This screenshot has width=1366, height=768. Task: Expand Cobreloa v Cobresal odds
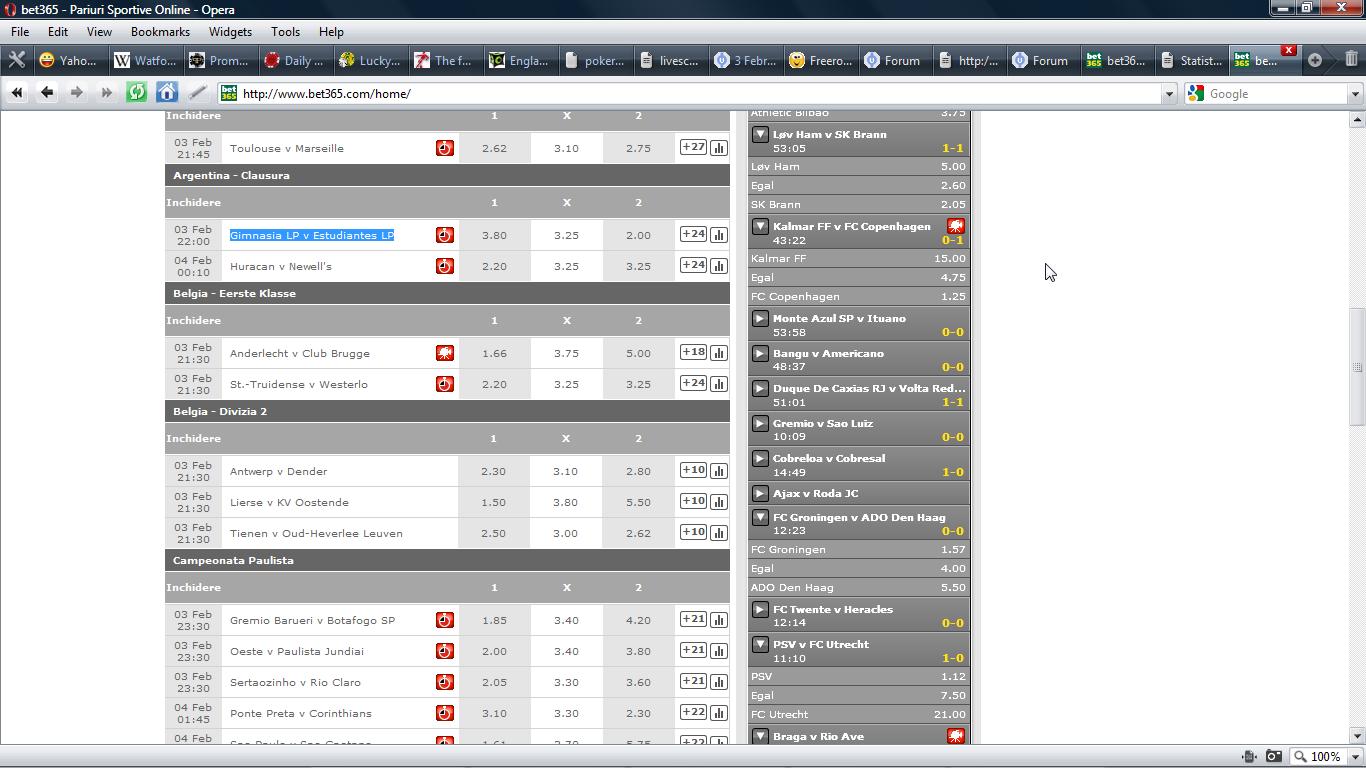point(760,459)
